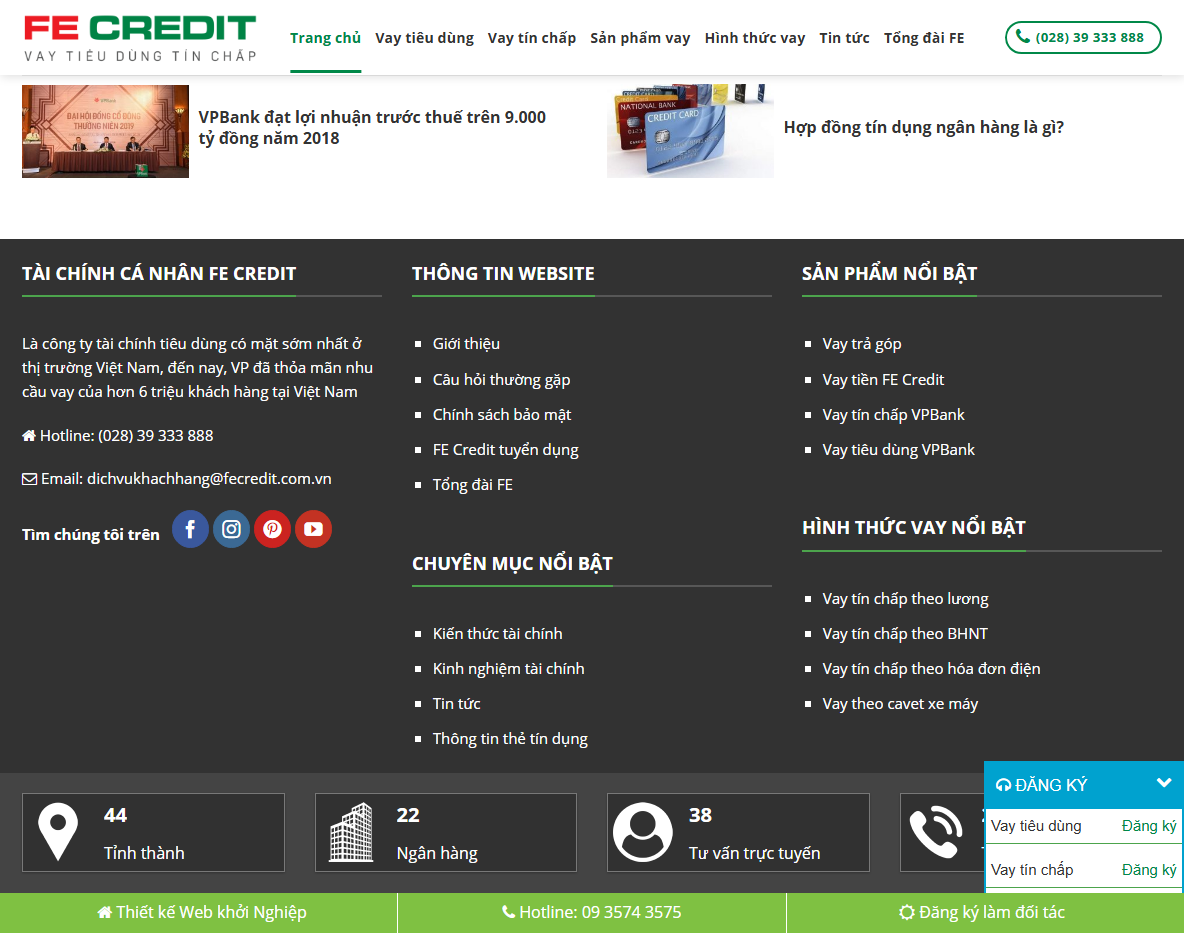Click the building icon for Ngân hàng
Image resolution: width=1184 pixels, height=933 pixels.
tap(351, 832)
